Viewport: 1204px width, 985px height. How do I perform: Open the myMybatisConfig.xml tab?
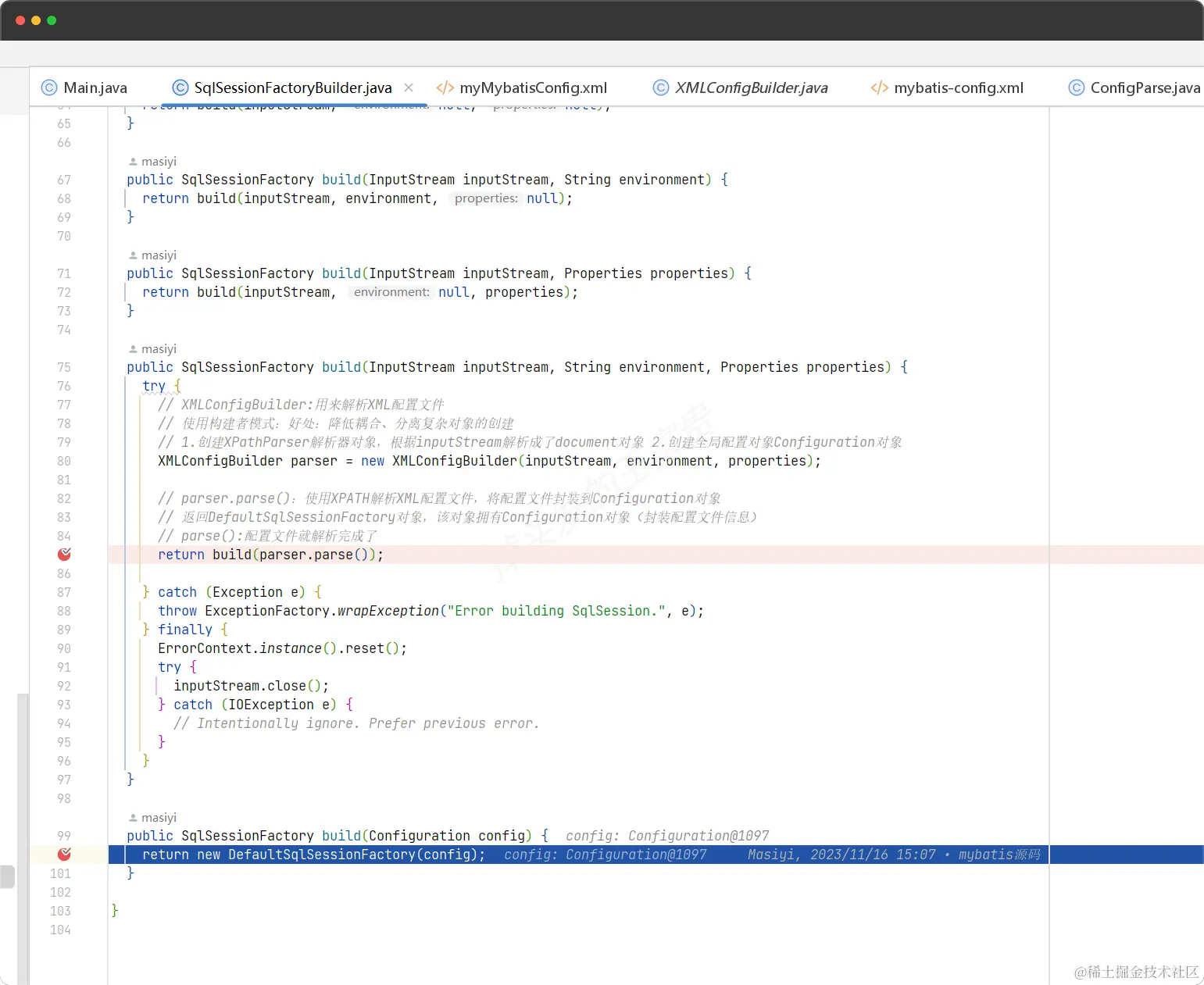(x=522, y=87)
